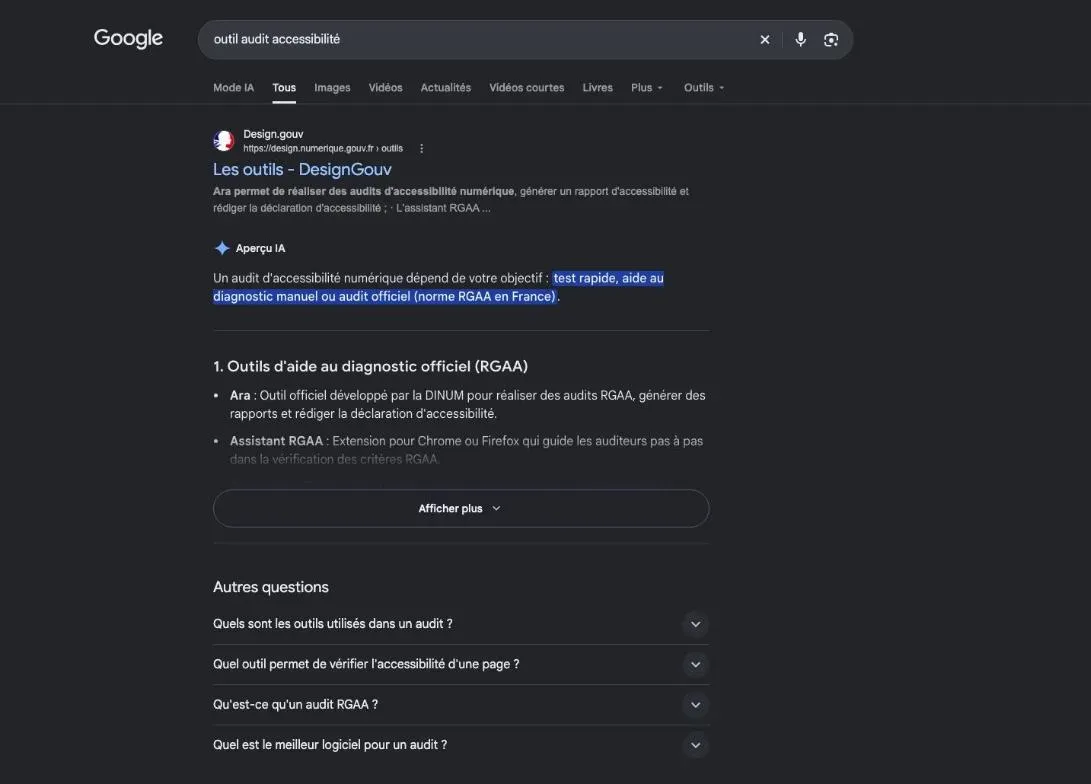Screen dimensions: 1091x784
Task: Click the 'Autres questions' heading
Action: tap(271, 587)
